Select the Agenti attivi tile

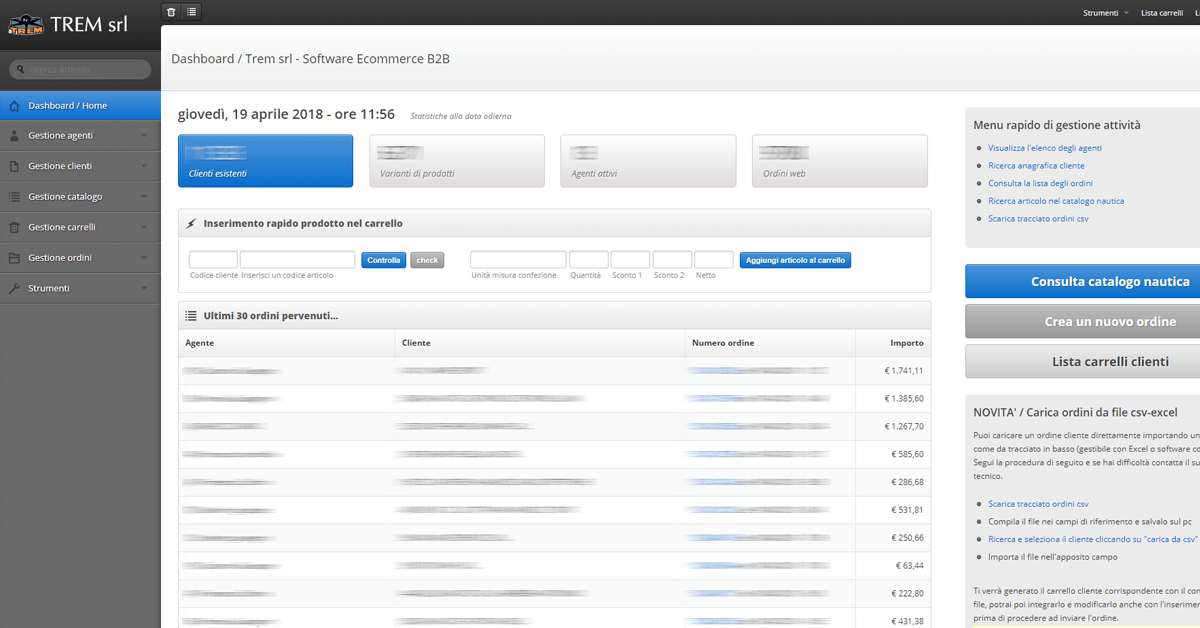pyautogui.click(x=648, y=161)
